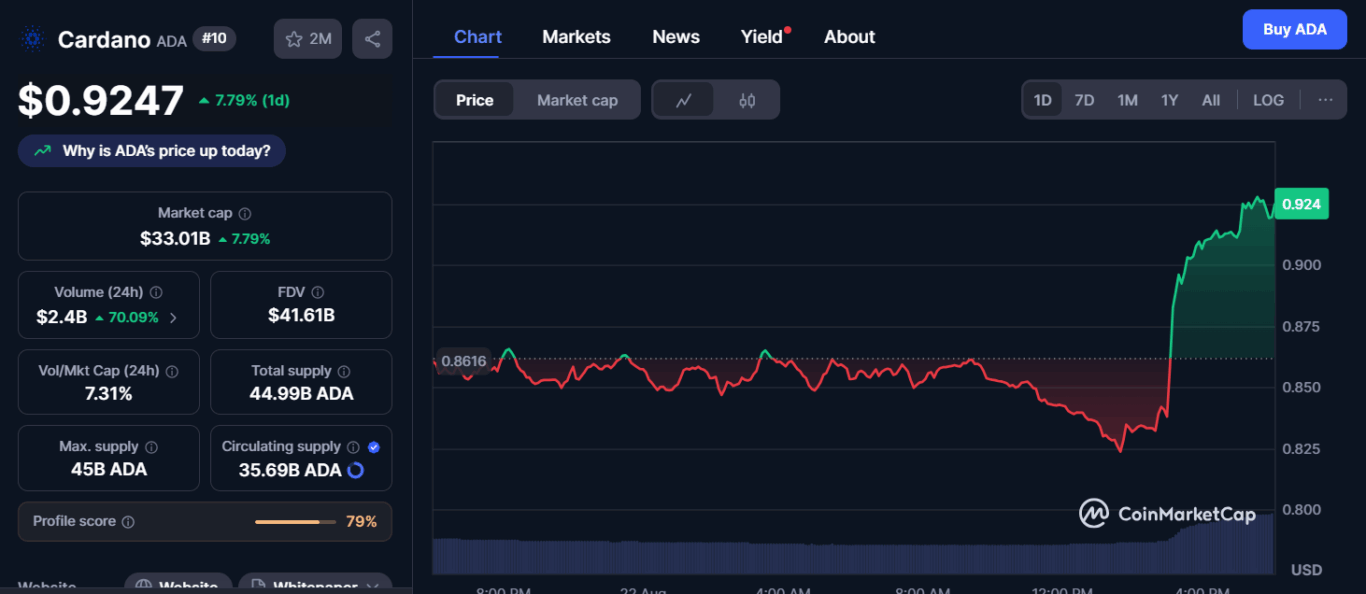This screenshot has height=594, width=1366.
Task: Click the trend arrow icon in ADA price question
Action: coord(42,151)
